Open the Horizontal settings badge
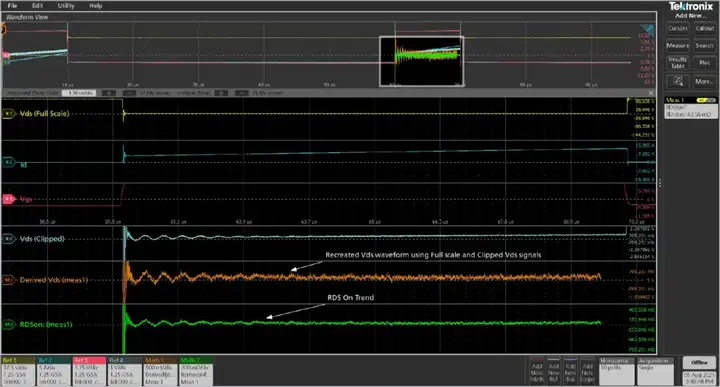 [x=616, y=371]
